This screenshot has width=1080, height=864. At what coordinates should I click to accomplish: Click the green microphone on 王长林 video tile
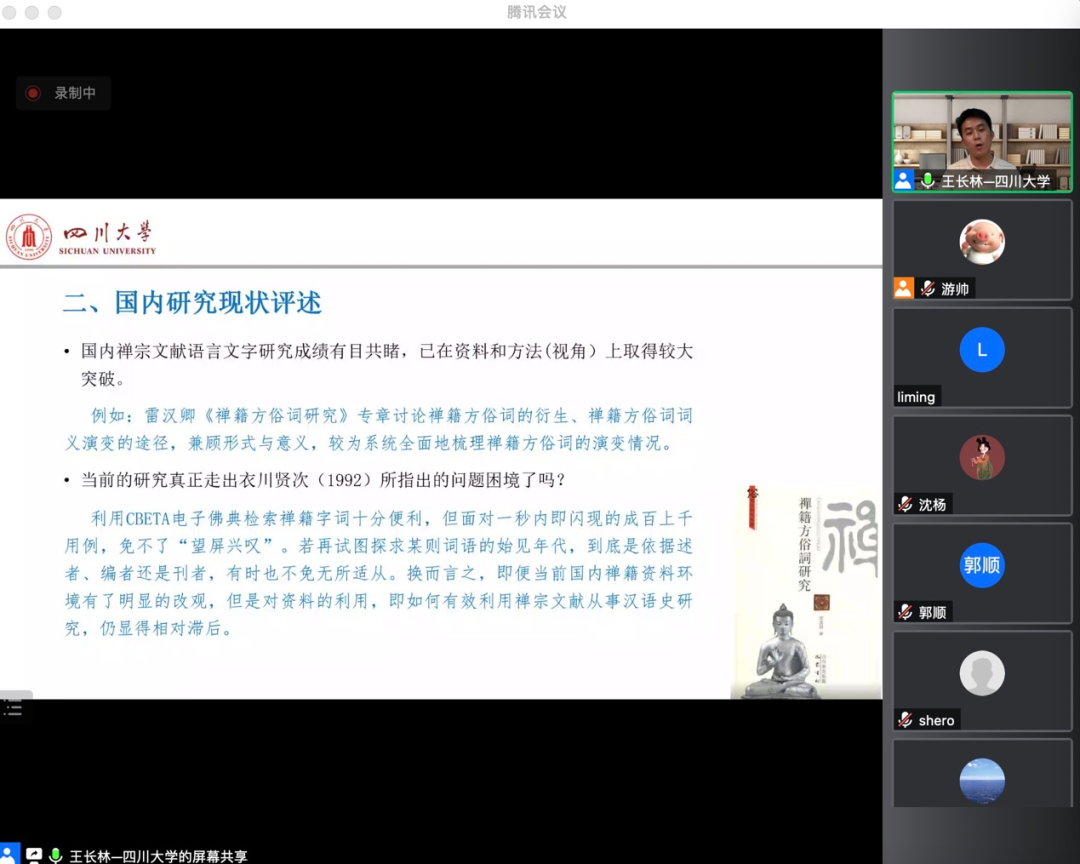pyautogui.click(x=928, y=181)
